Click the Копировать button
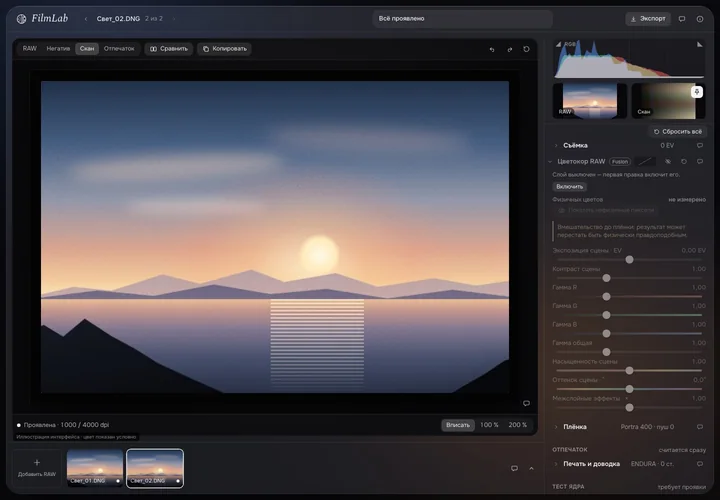720x500 pixels. pyautogui.click(x=225, y=49)
